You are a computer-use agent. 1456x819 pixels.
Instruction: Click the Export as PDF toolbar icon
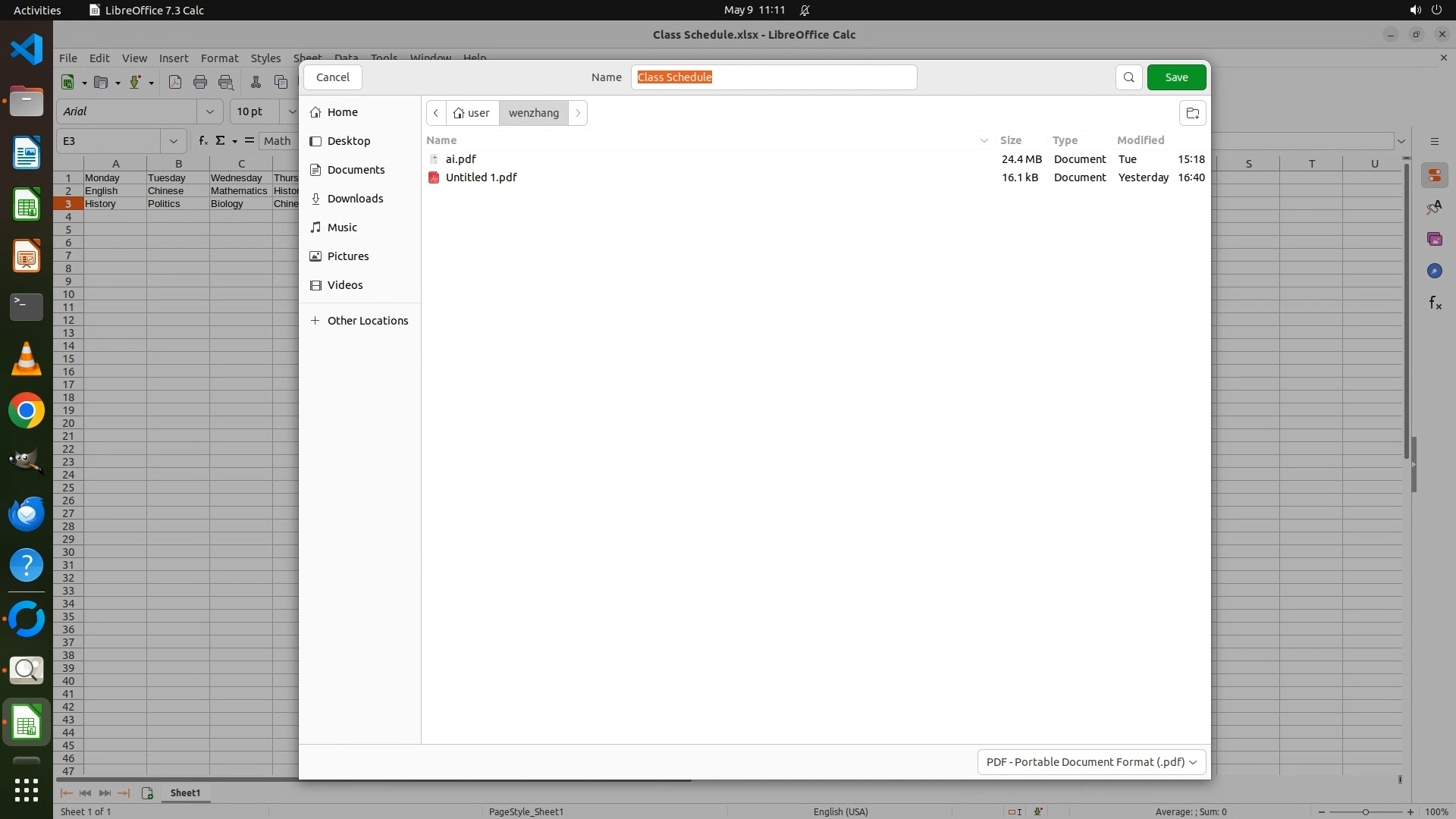click(175, 82)
